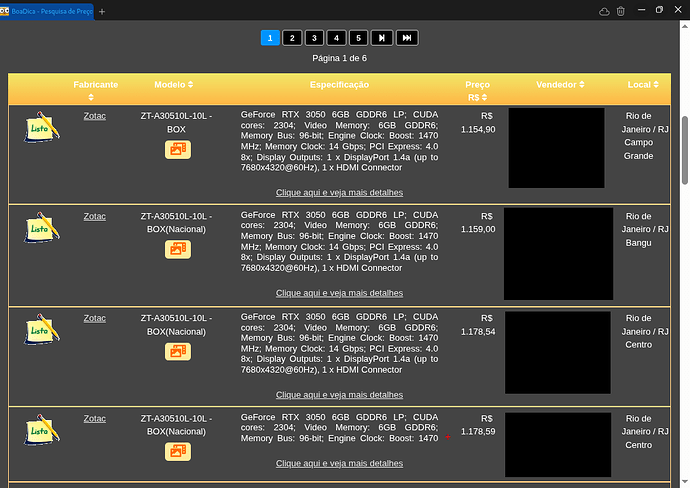Go to next page arrow button
The image size is (690, 488).
(382, 38)
